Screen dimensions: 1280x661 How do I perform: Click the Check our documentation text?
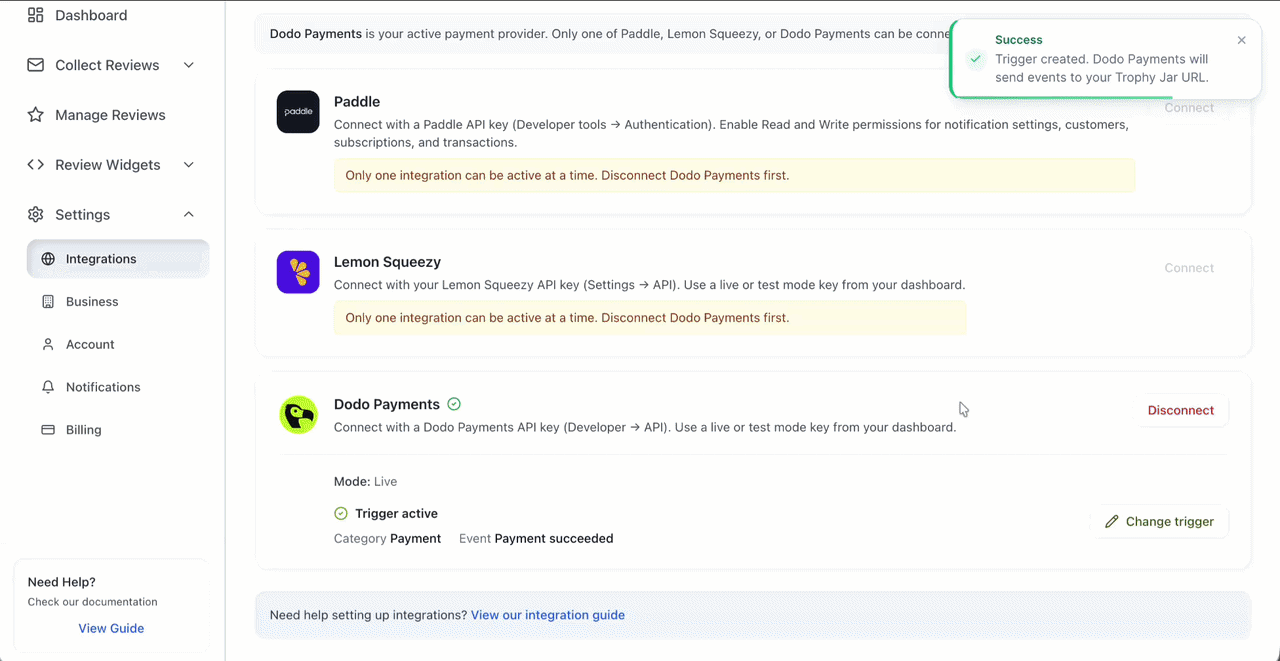coord(93,602)
